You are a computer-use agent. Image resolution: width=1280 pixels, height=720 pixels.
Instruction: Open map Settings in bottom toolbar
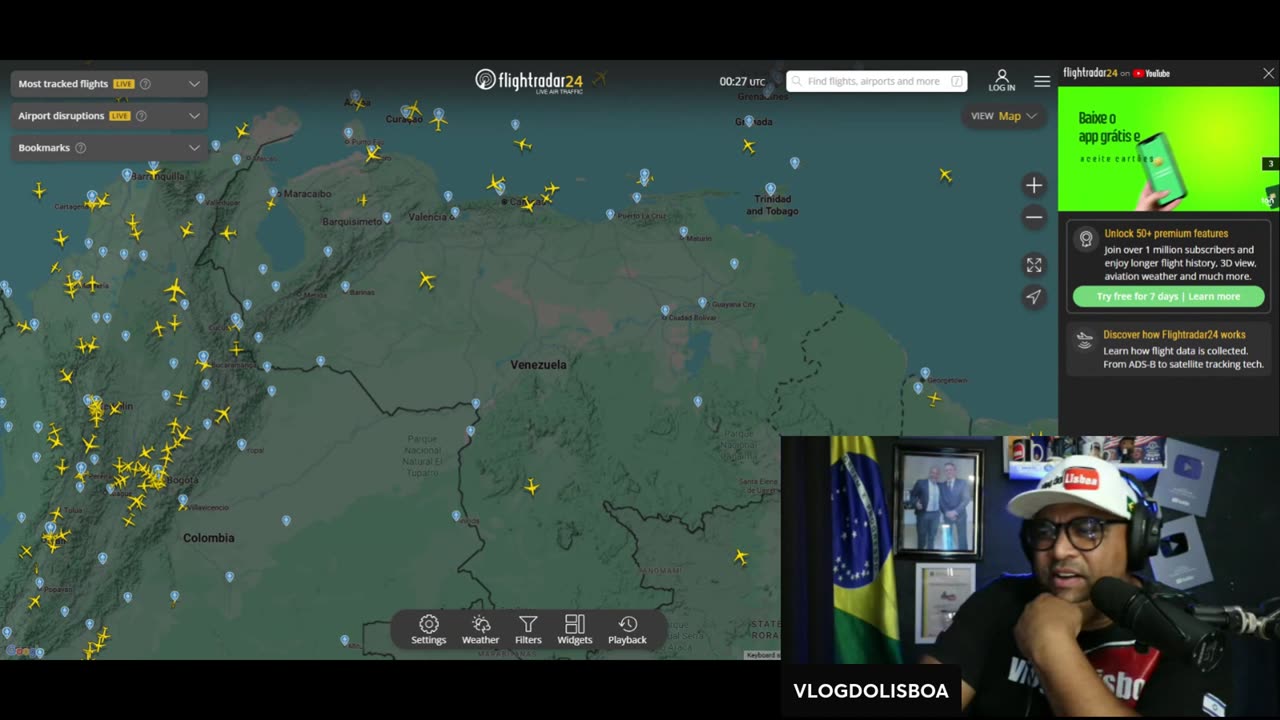pos(428,630)
